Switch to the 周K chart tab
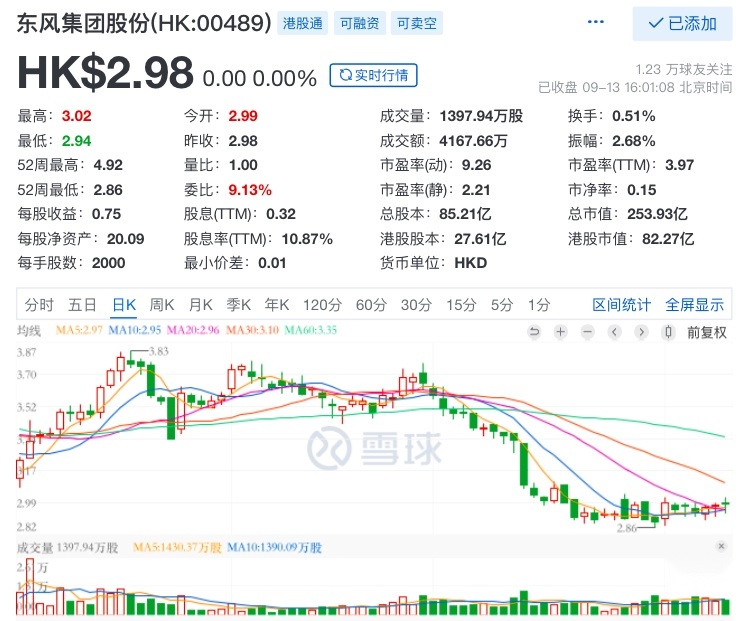The image size is (749, 621). (x=162, y=304)
